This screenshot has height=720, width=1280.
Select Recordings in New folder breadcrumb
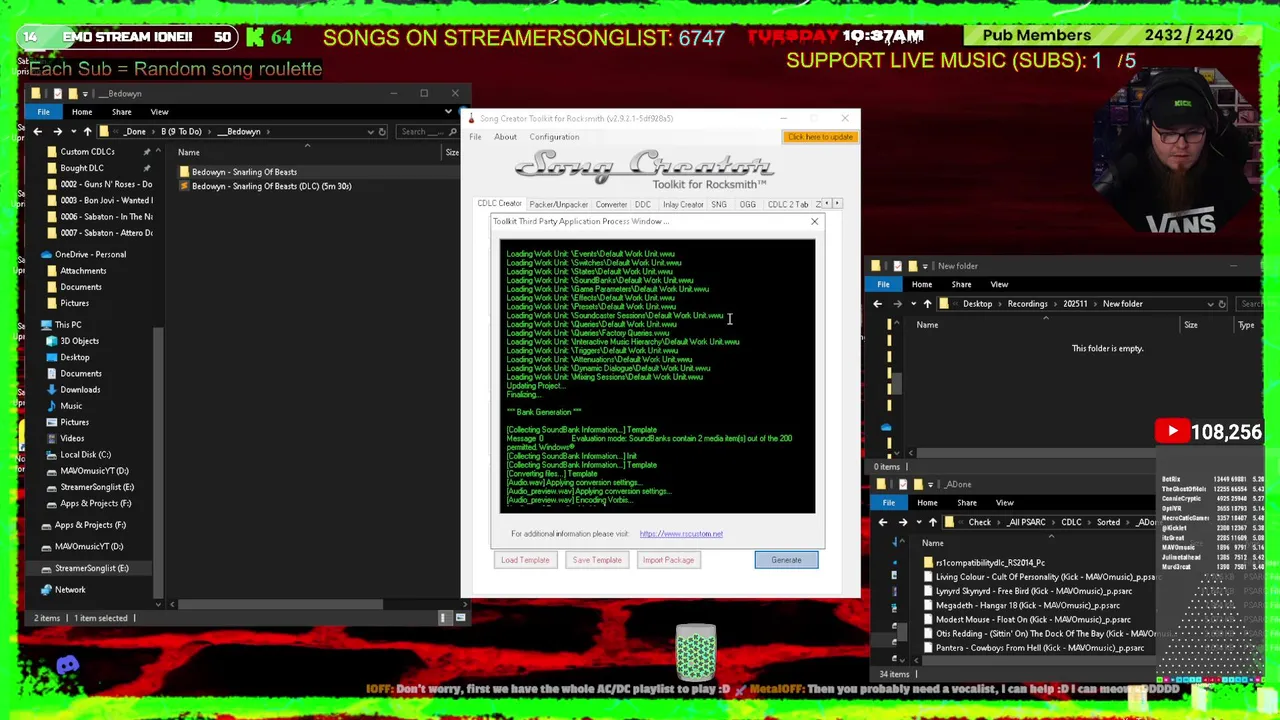click(1027, 304)
